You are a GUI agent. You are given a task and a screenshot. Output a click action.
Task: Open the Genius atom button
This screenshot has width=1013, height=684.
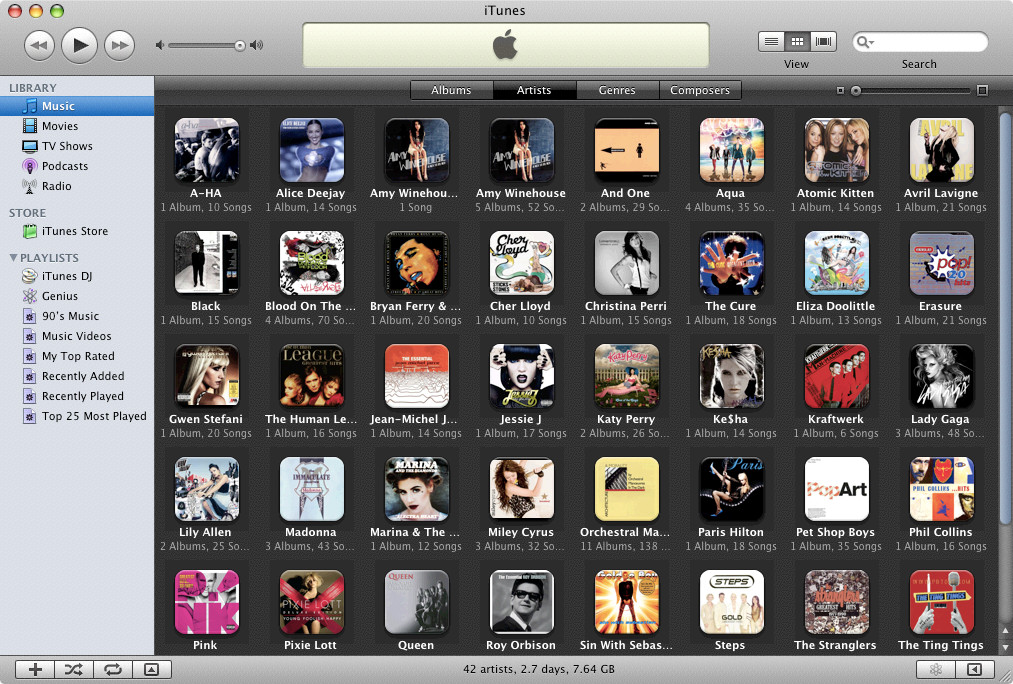(935, 670)
